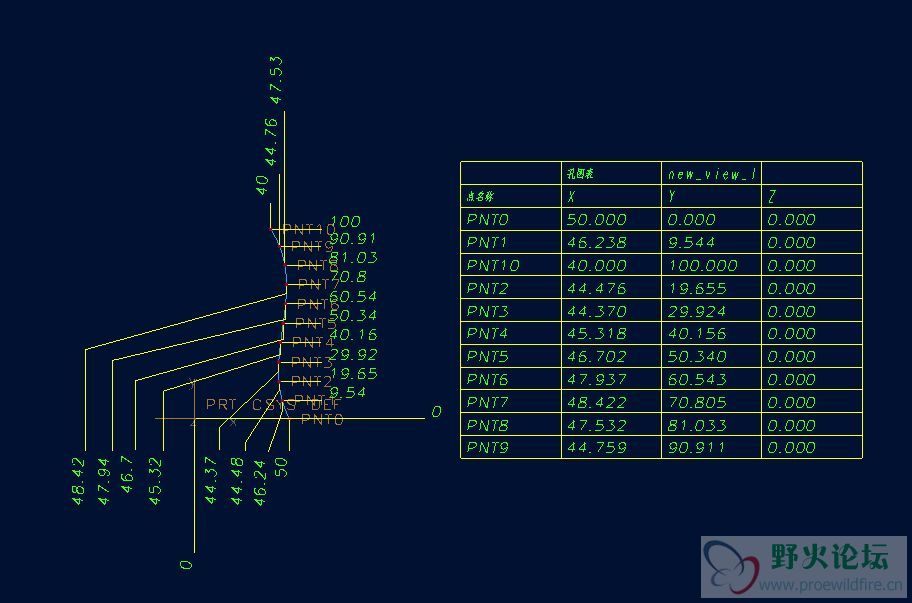Select ordinate dimension 19.65
Image resolution: width=912 pixels, height=603 pixels.
click(x=355, y=374)
